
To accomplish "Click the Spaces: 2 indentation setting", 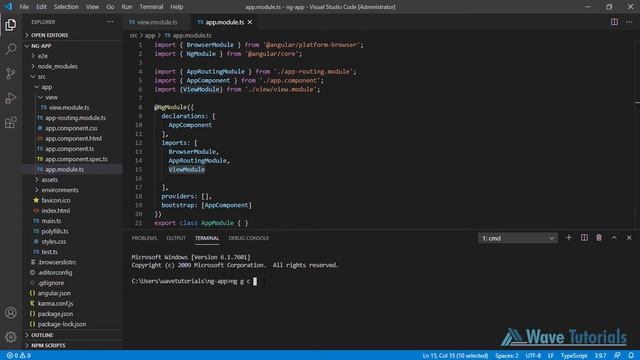I will click(x=507, y=356).
